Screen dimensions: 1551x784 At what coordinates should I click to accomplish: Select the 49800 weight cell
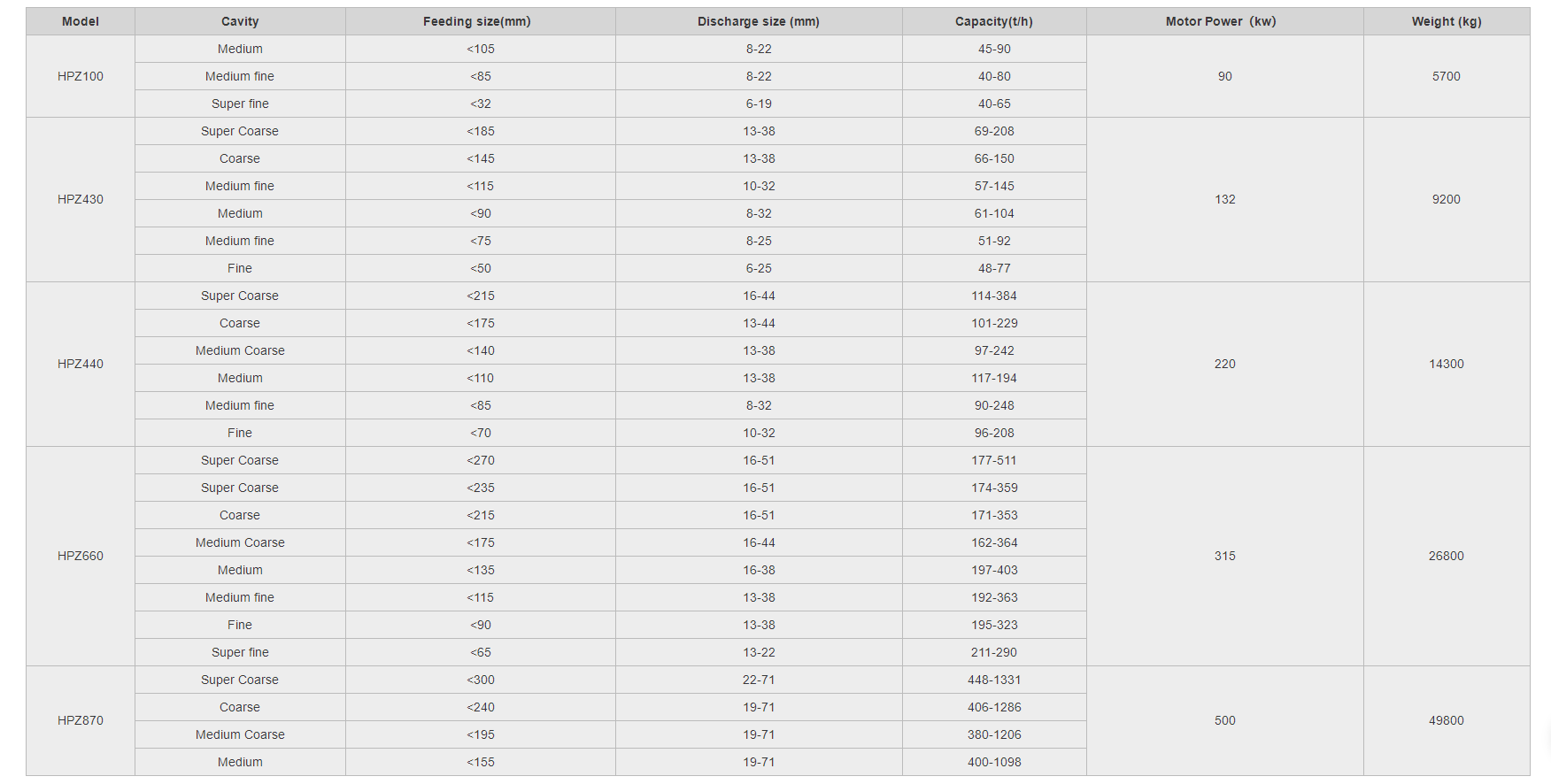(1447, 720)
